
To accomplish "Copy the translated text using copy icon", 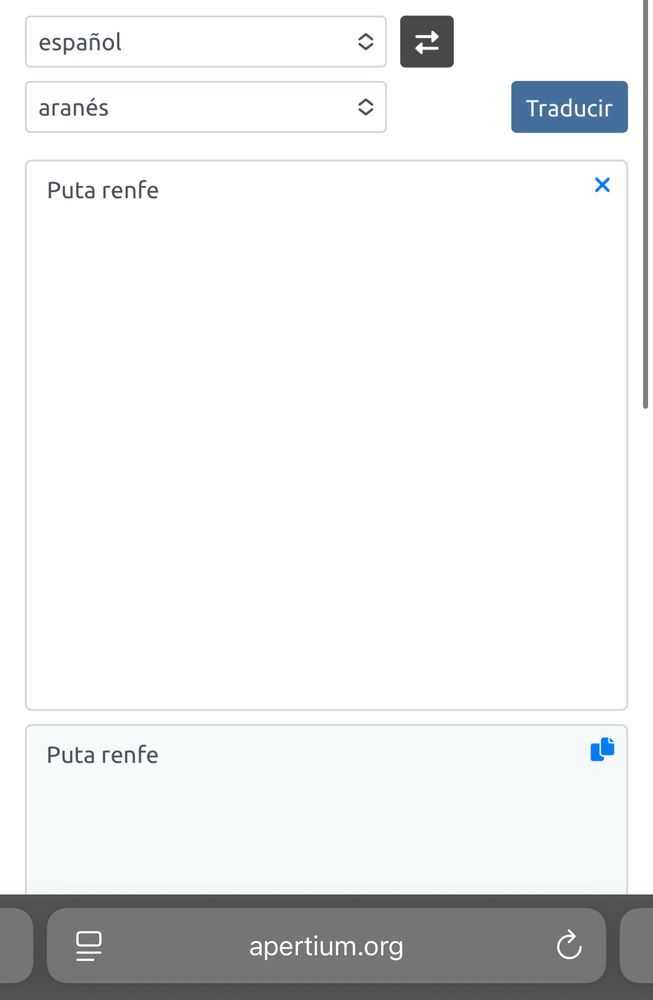I will pyautogui.click(x=601, y=749).
